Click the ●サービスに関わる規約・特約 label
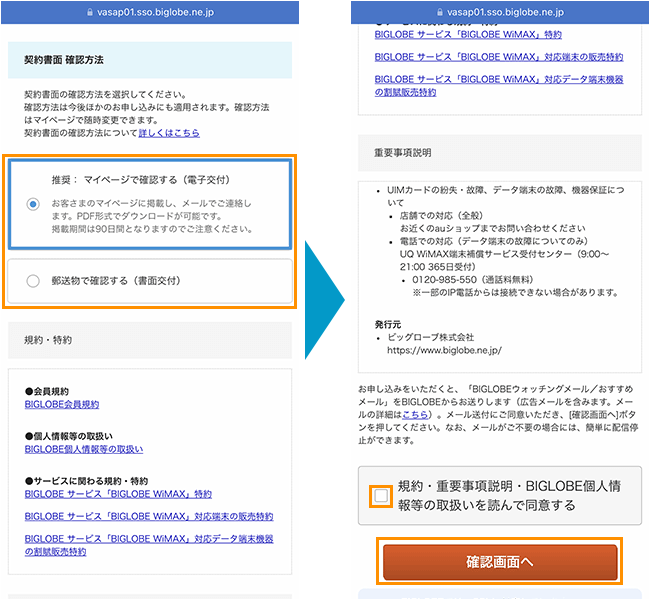 [x=86, y=481]
